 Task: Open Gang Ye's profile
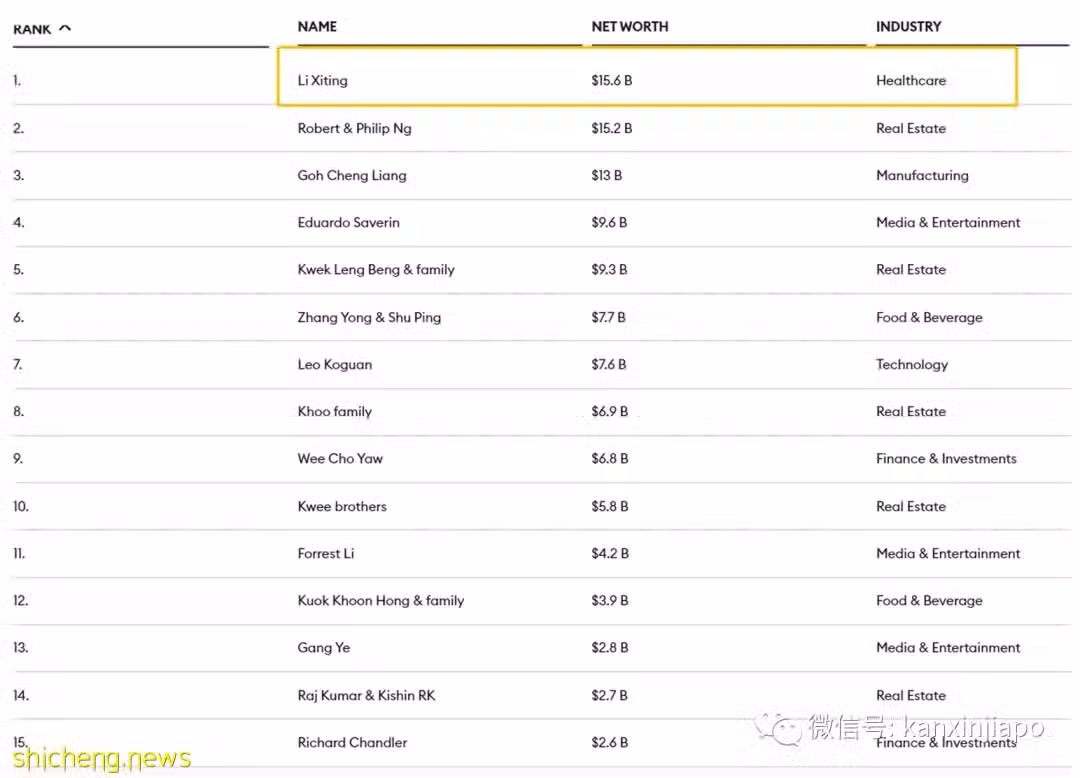point(324,648)
